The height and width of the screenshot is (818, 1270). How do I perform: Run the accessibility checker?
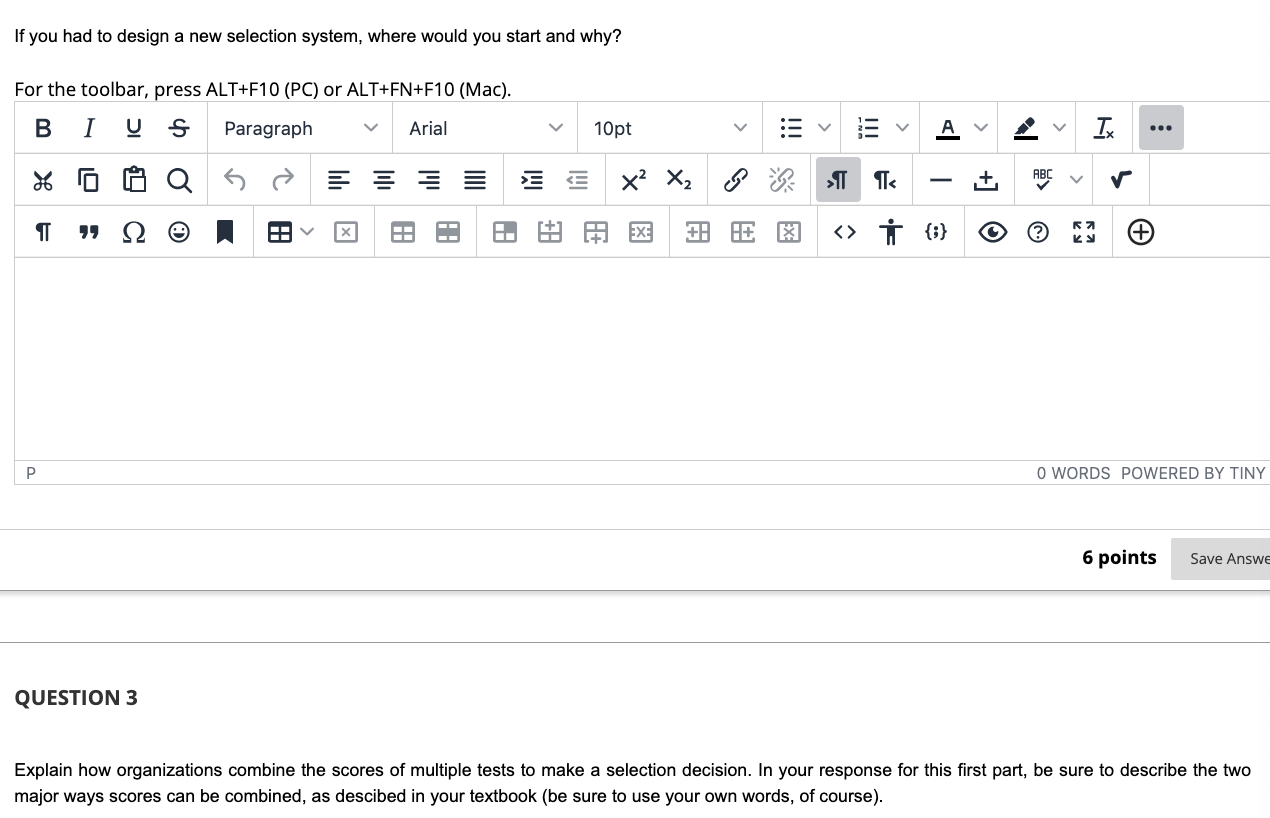click(x=891, y=231)
